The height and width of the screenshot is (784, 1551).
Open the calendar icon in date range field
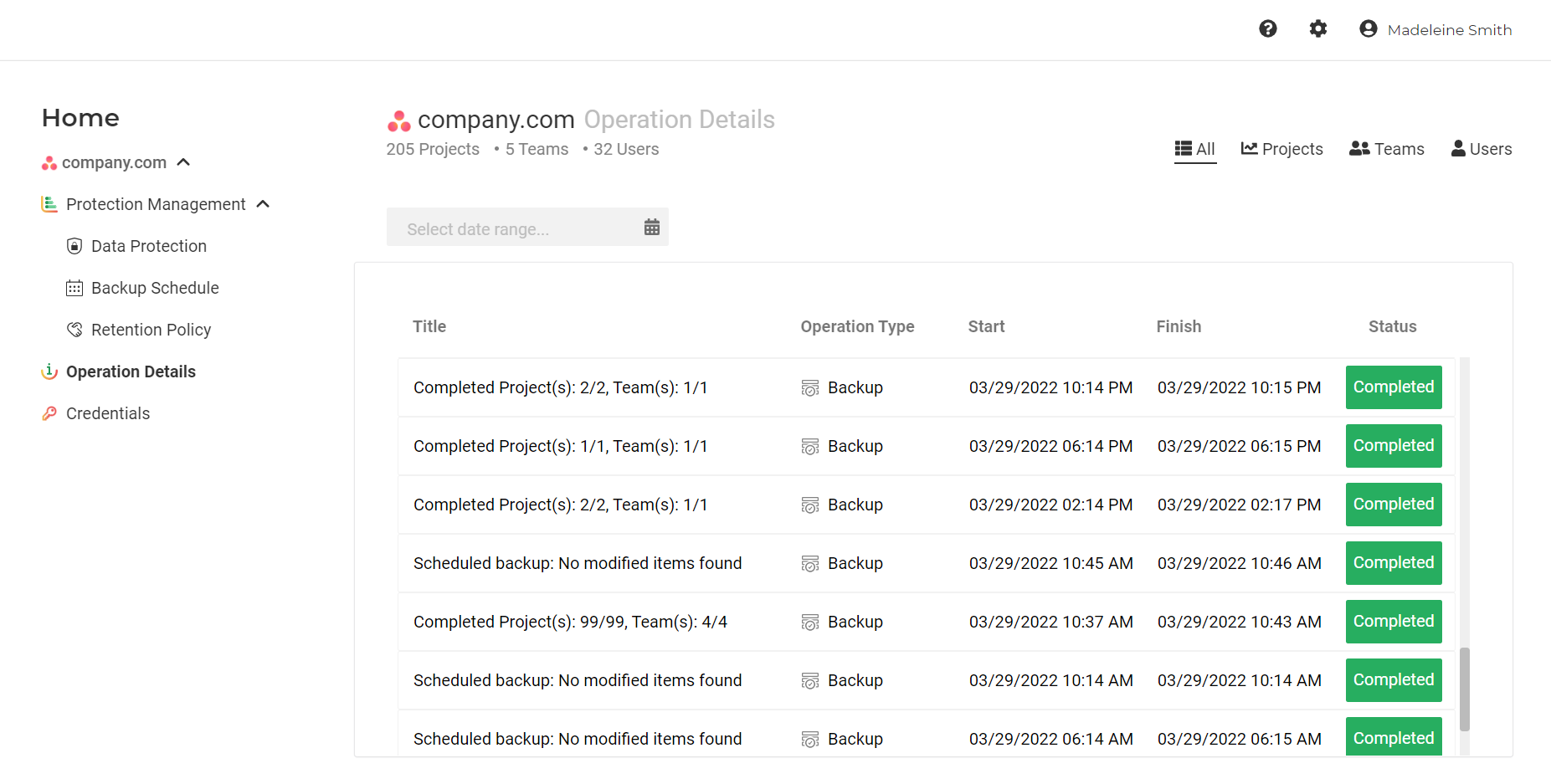point(652,227)
